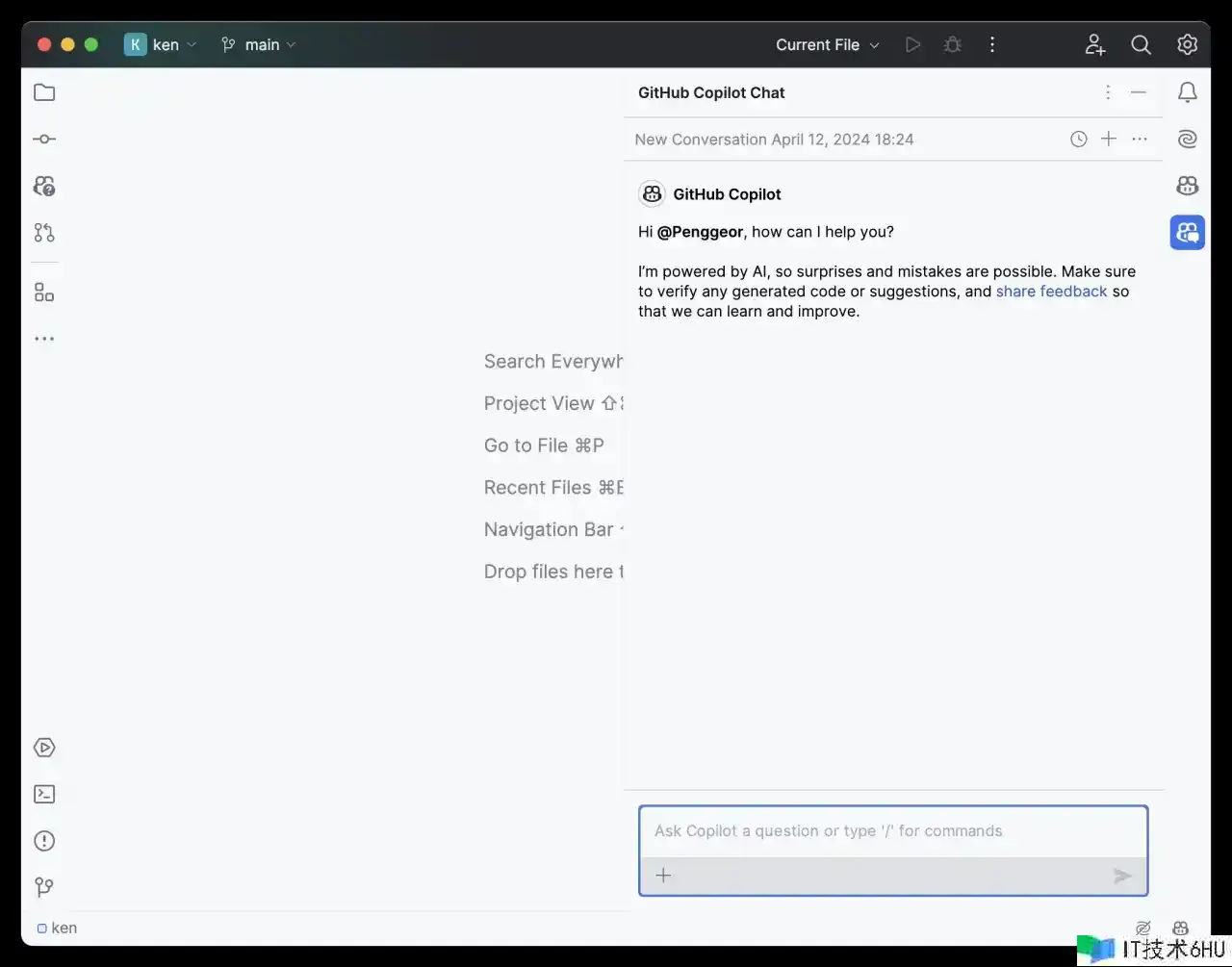
Task: Open the Terminal tool window
Action: pos(44,794)
